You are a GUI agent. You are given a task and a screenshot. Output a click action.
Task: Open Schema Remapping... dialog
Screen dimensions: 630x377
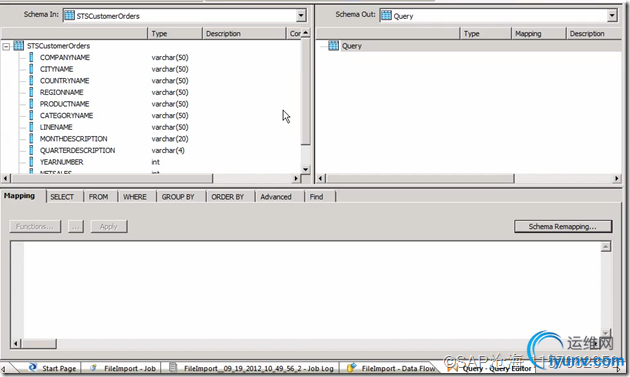click(562, 226)
